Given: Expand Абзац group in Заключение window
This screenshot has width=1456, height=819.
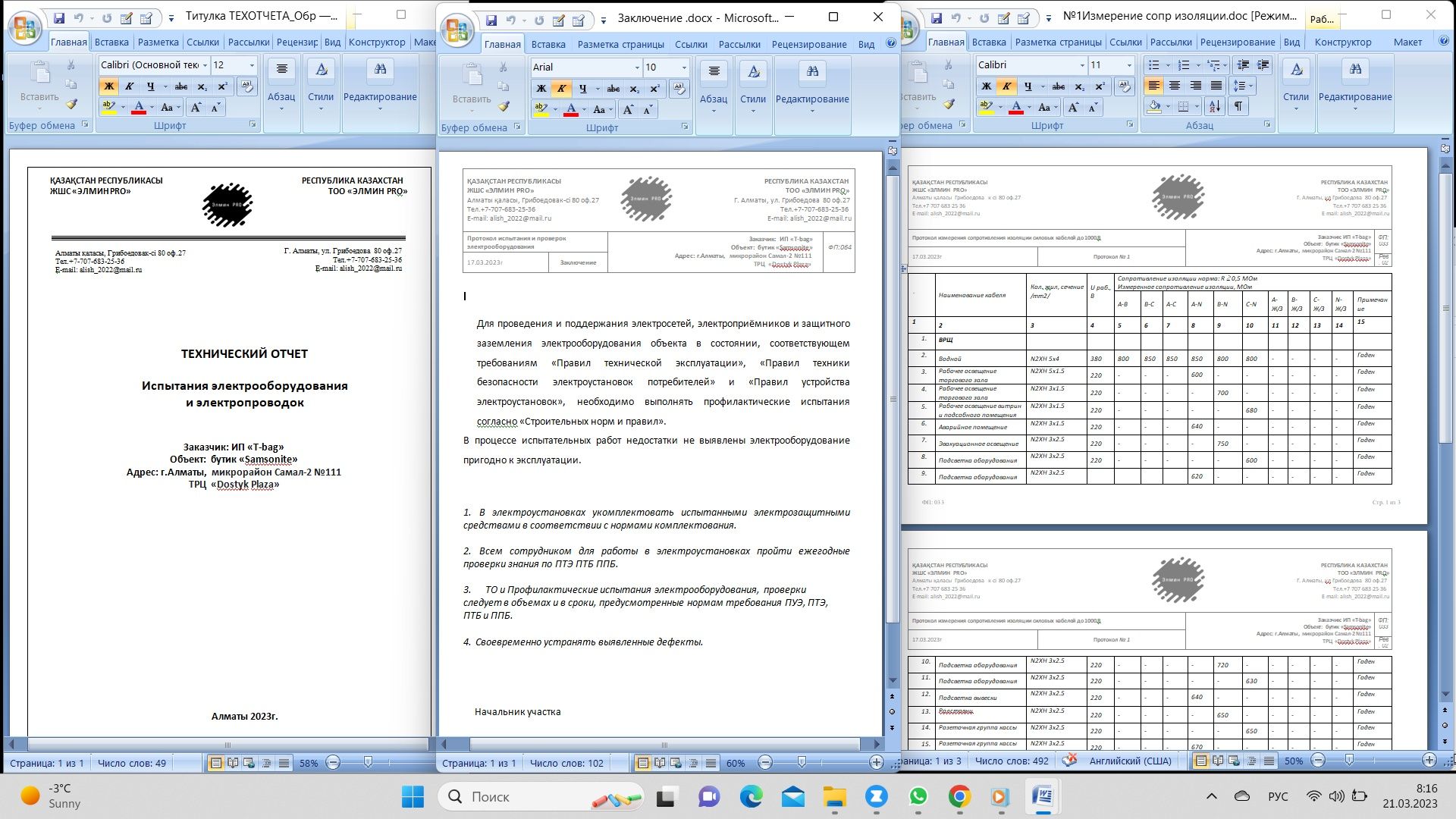Looking at the screenshot, I should point(714,96).
